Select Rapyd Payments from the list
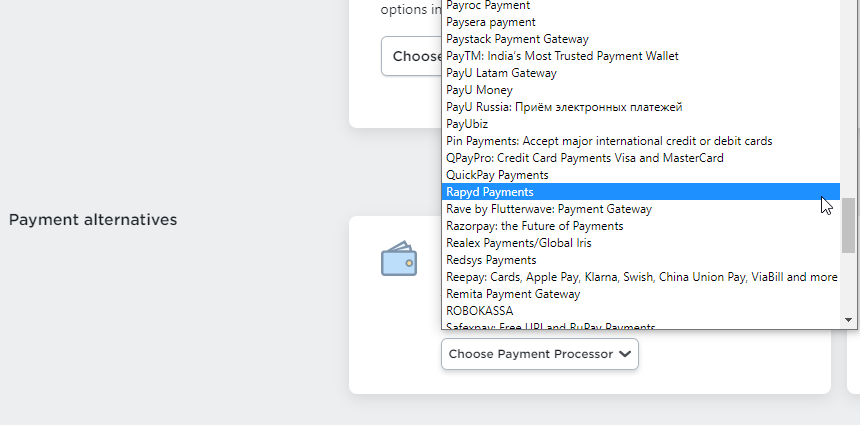Image resolution: width=860 pixels, height=425 pixels. 490,192
